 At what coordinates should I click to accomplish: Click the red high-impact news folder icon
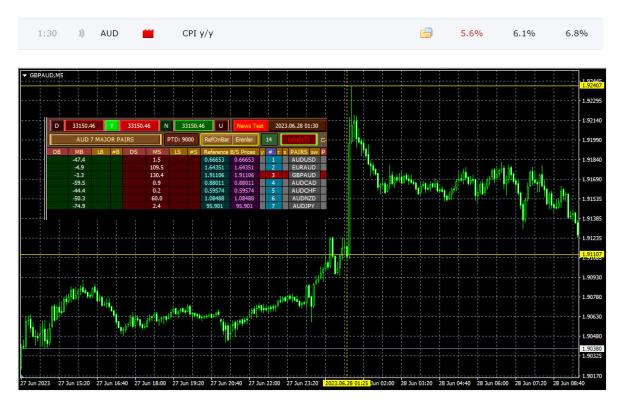(x=148, y=33)
